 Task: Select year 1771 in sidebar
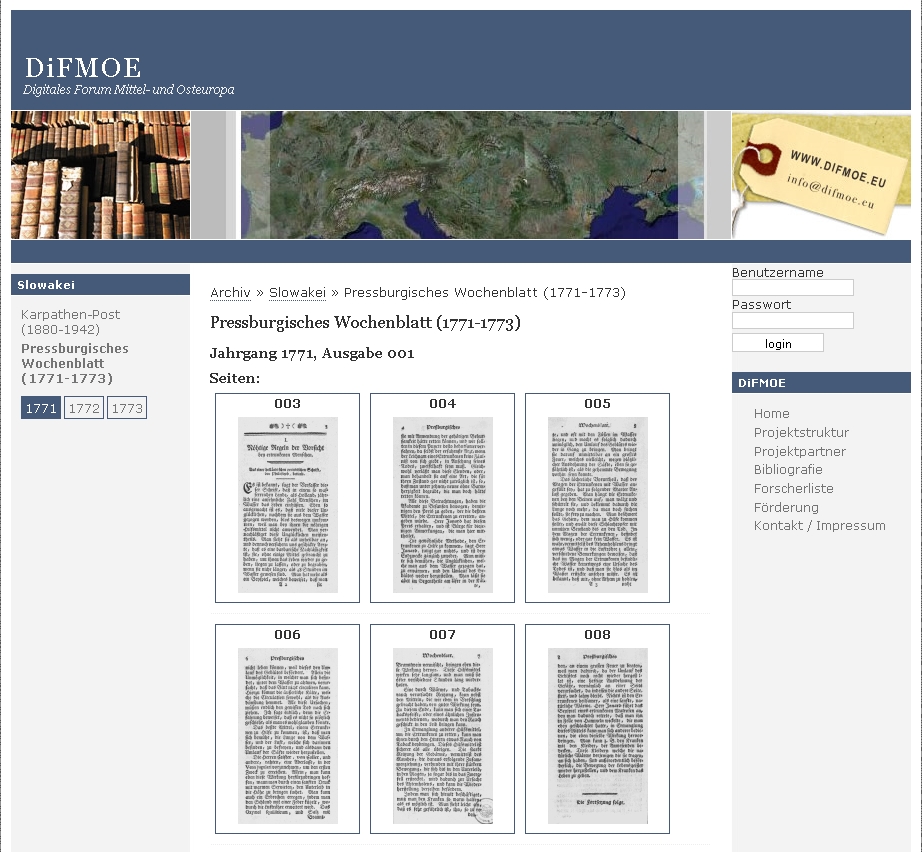[x=41, y=408]
